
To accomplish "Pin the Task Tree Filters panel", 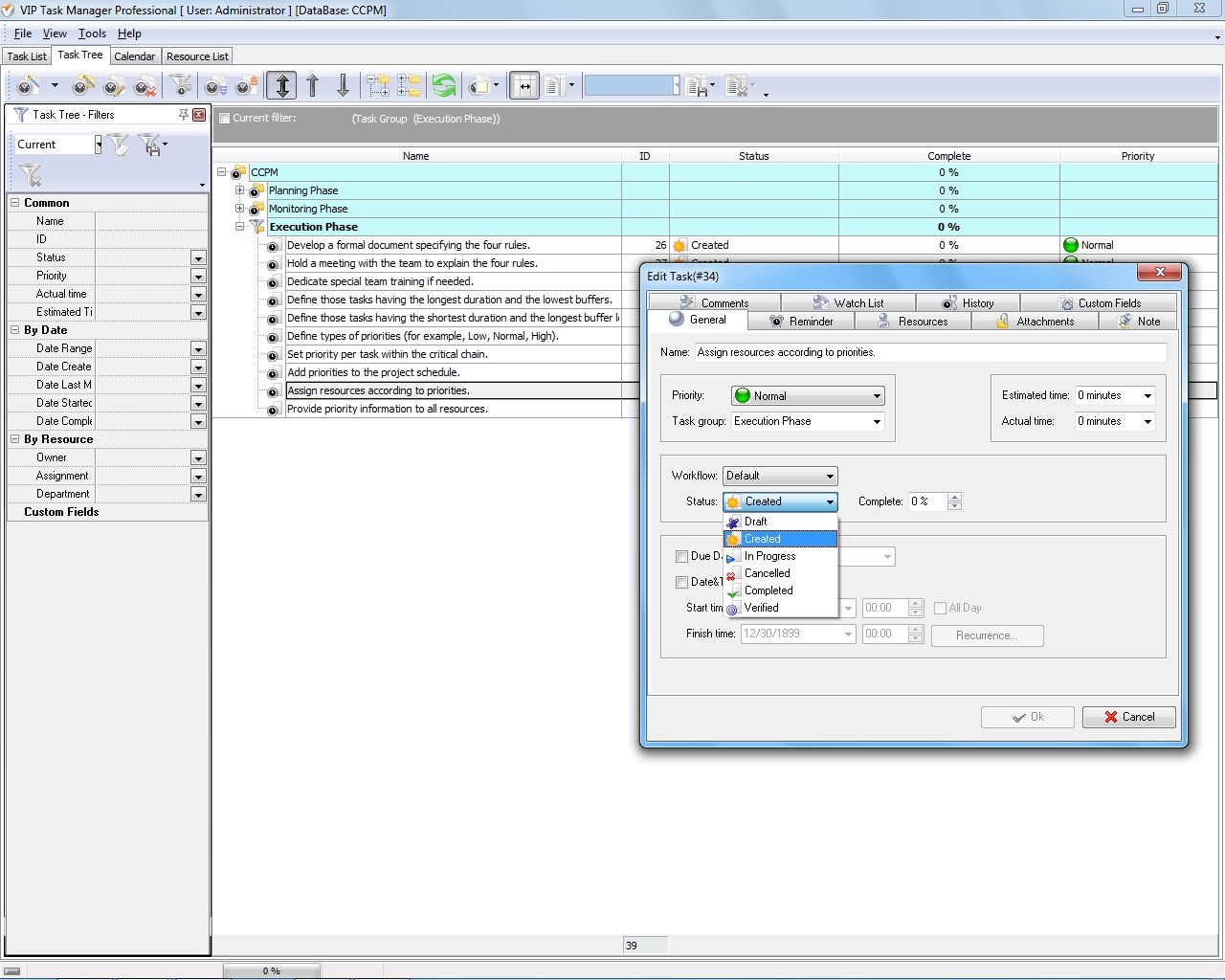I will (x=183, y=115).
